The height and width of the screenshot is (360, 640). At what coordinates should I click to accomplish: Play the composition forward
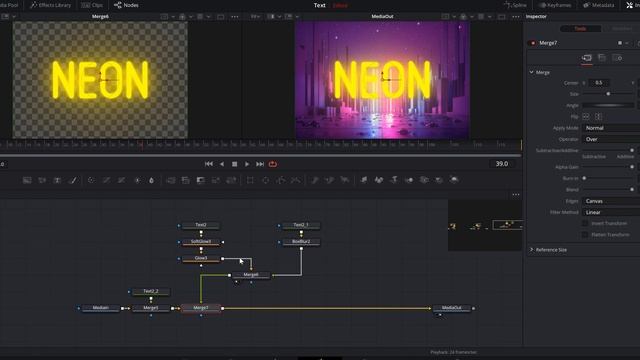tap(247, 164)
